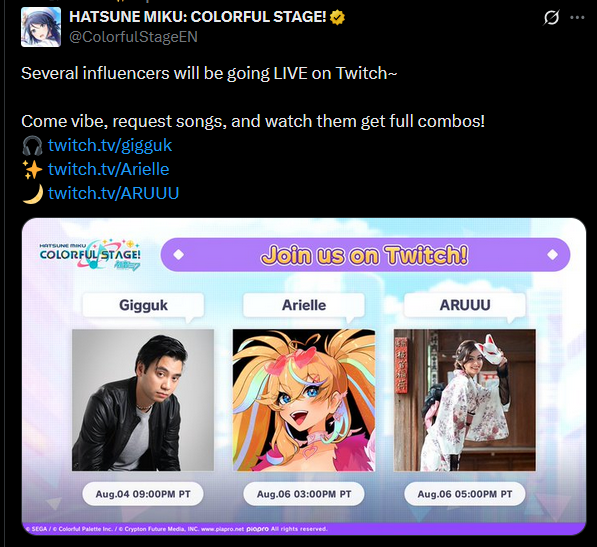
Task: Click Arielle's anime avatar illustration
Action: tap(304, 400)
